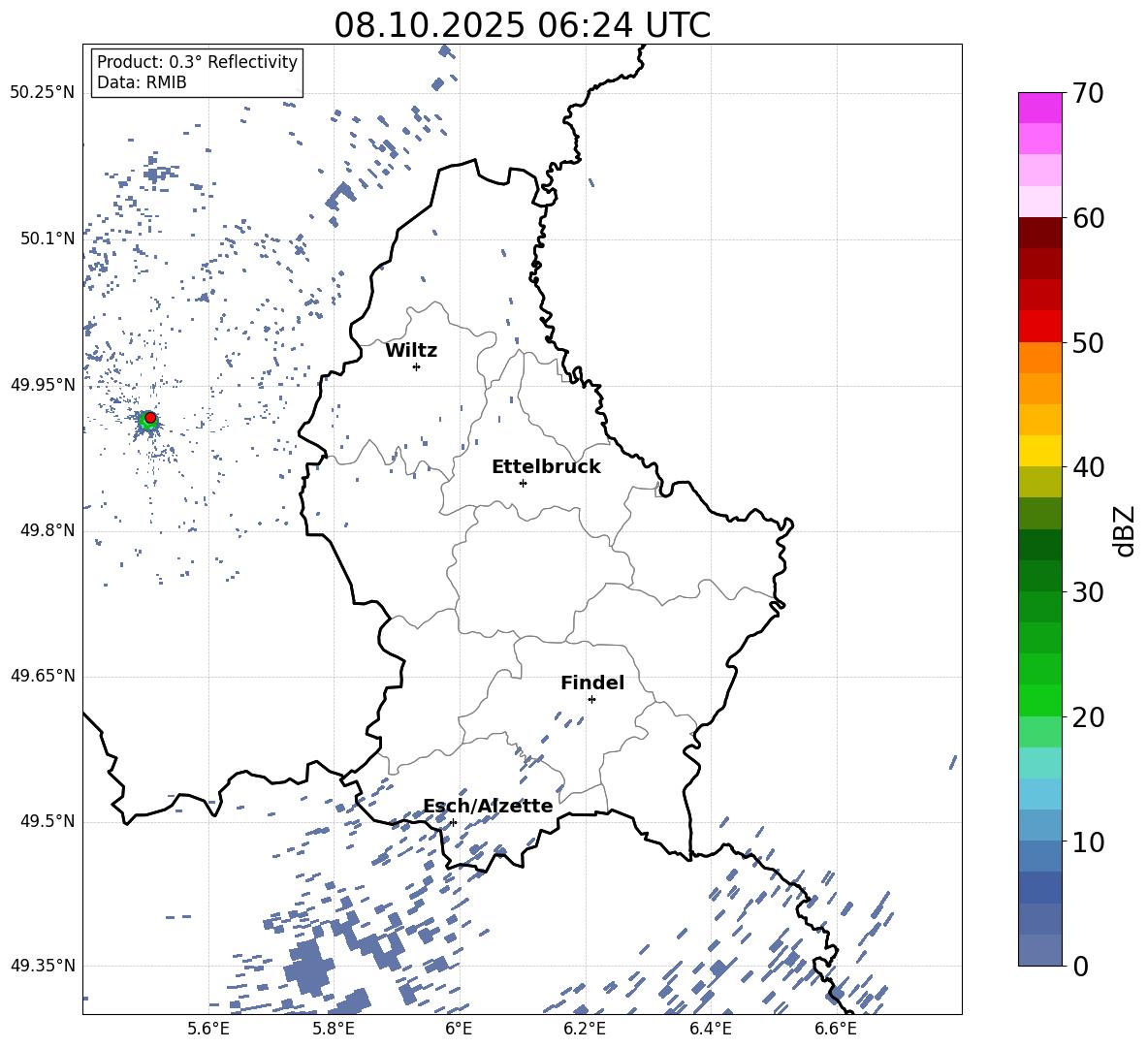Click the 0 colorbar tick label

(x=1080, y=966)
